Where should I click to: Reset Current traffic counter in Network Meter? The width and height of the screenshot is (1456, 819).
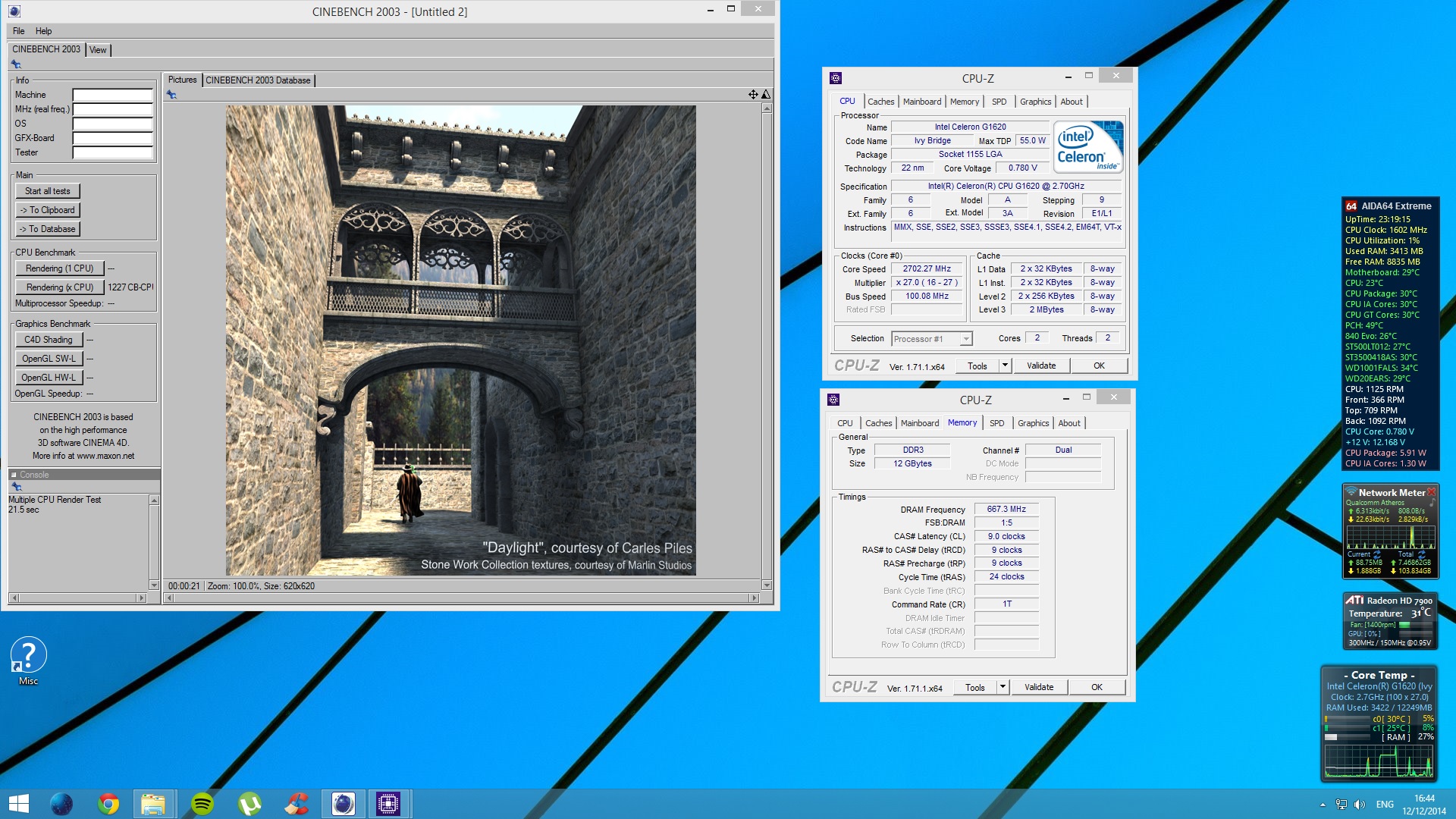click(x=1377, y=554)
